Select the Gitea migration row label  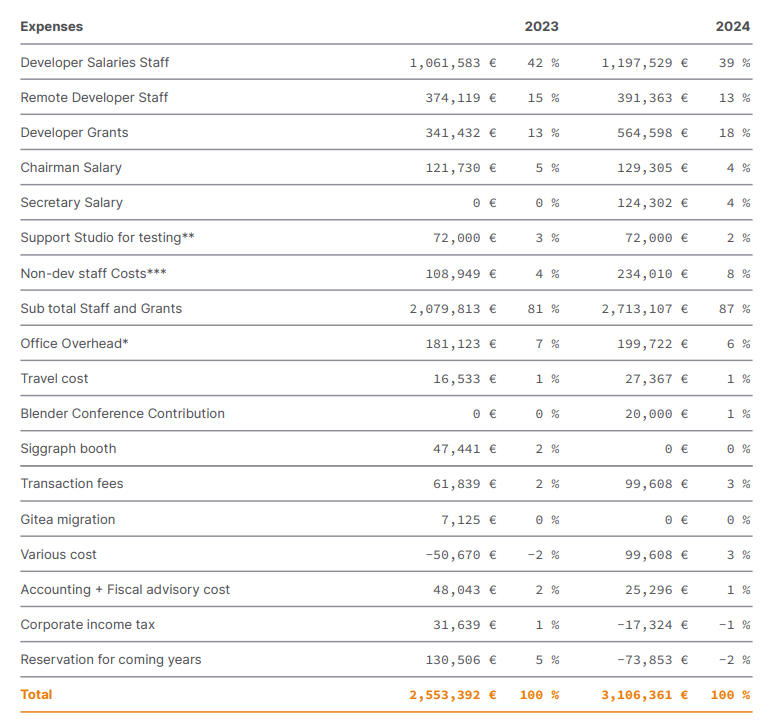(68, 520)
